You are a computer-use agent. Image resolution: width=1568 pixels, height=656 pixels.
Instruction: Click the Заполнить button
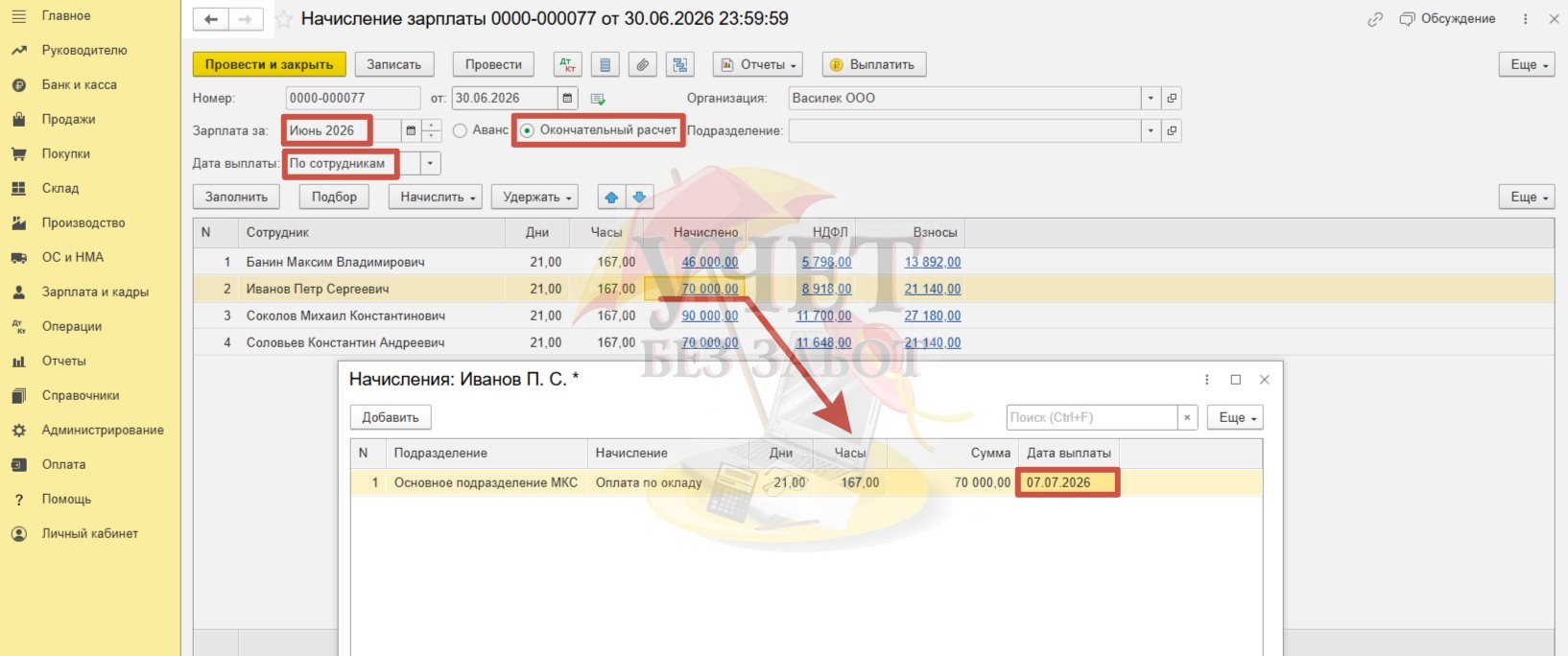pos(236,197)
